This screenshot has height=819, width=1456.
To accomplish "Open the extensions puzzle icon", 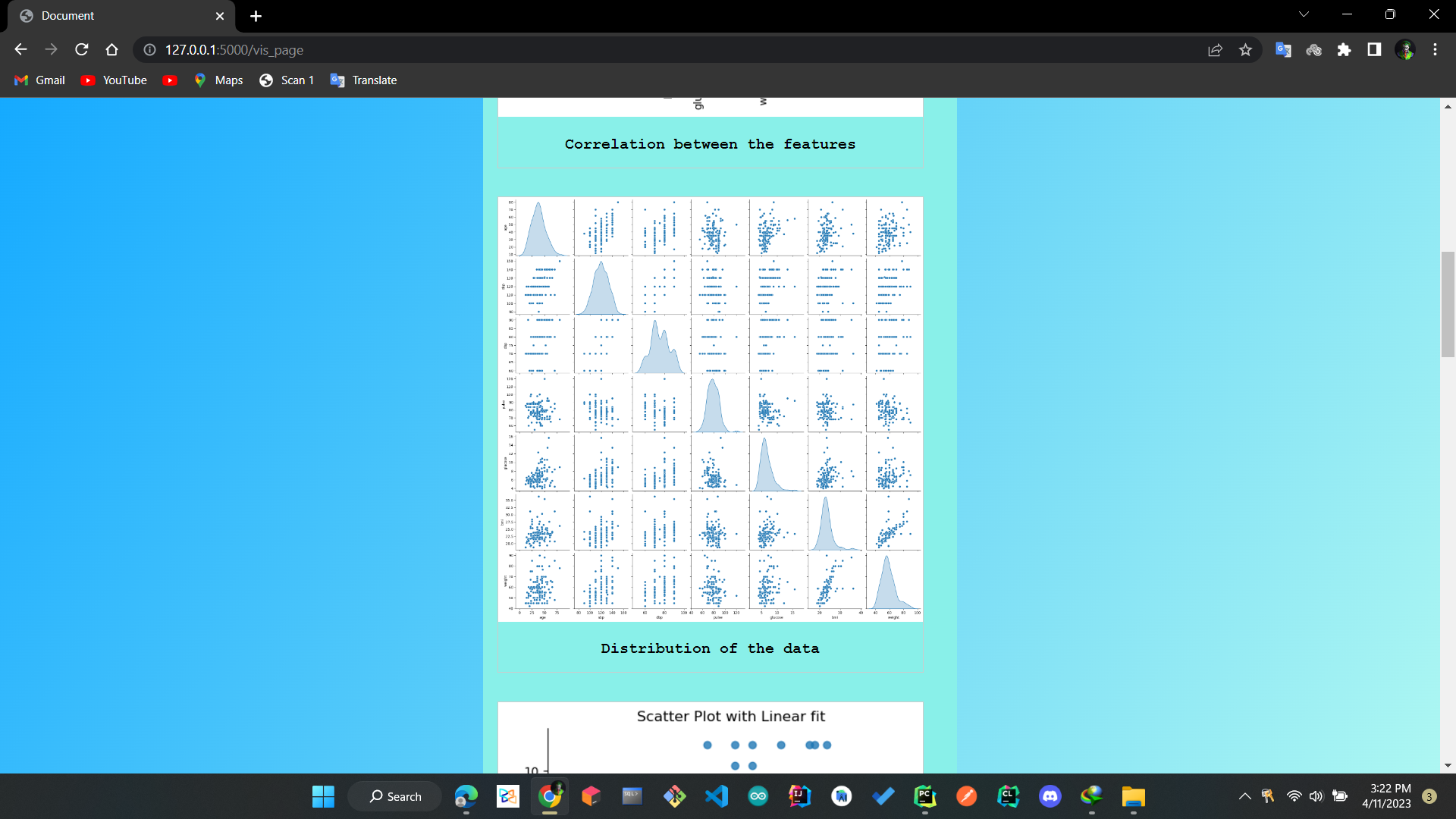I will tap(1345, 49).
